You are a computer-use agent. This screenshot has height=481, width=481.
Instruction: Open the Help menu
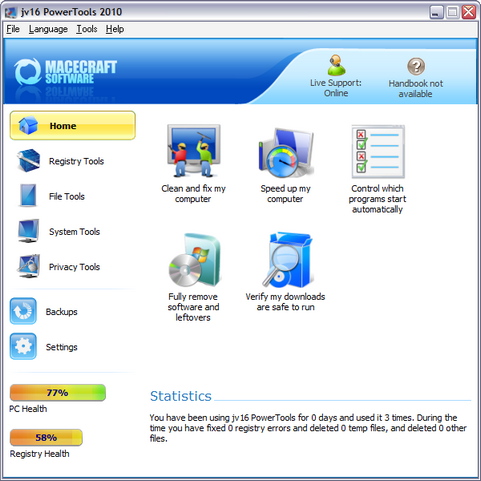115,29
